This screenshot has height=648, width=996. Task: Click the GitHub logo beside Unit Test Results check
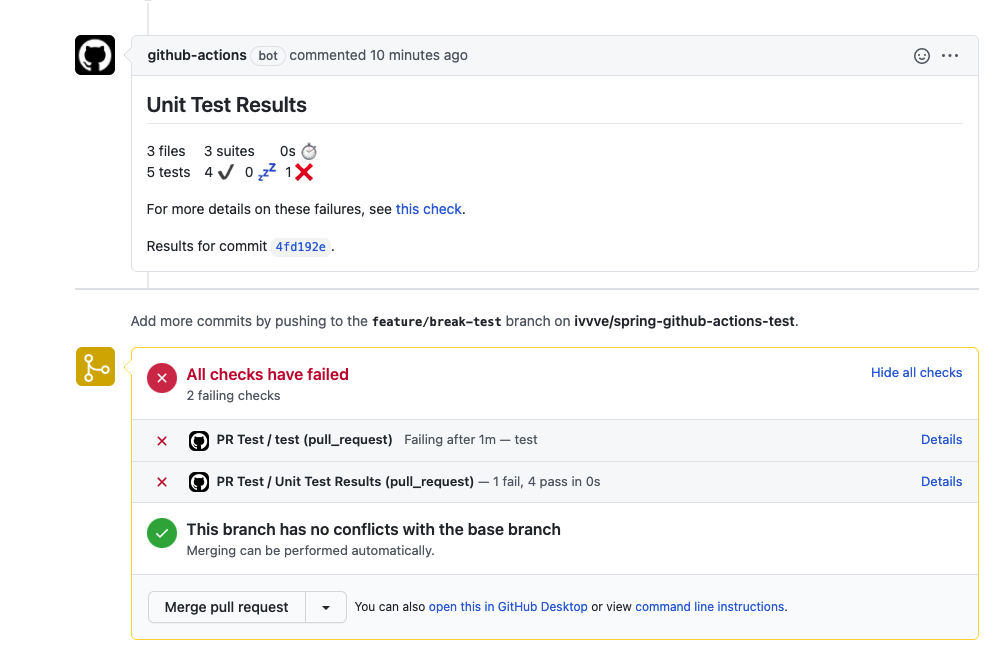pyautogui.click(x=199, y=482)
